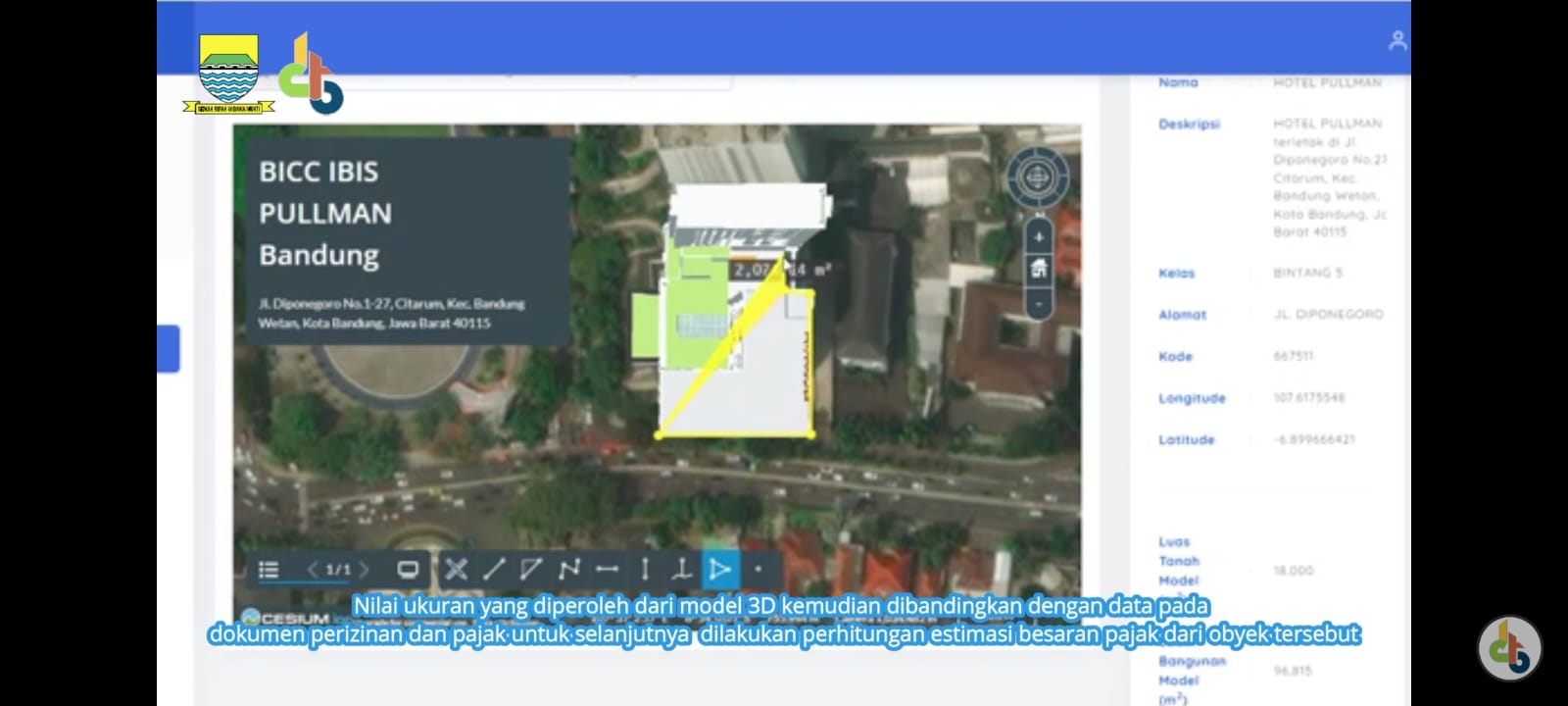Select the line distance measure tool
Image resolution: width=1568 pixels, height=706 pixels.
click(x=494, y=569)
